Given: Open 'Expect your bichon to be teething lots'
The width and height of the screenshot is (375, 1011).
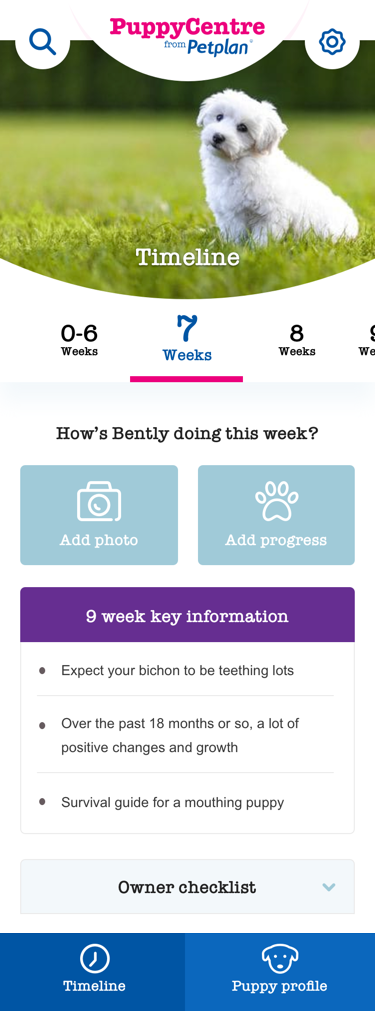Looking at the screenshot, I should click(x=177, y=671).
